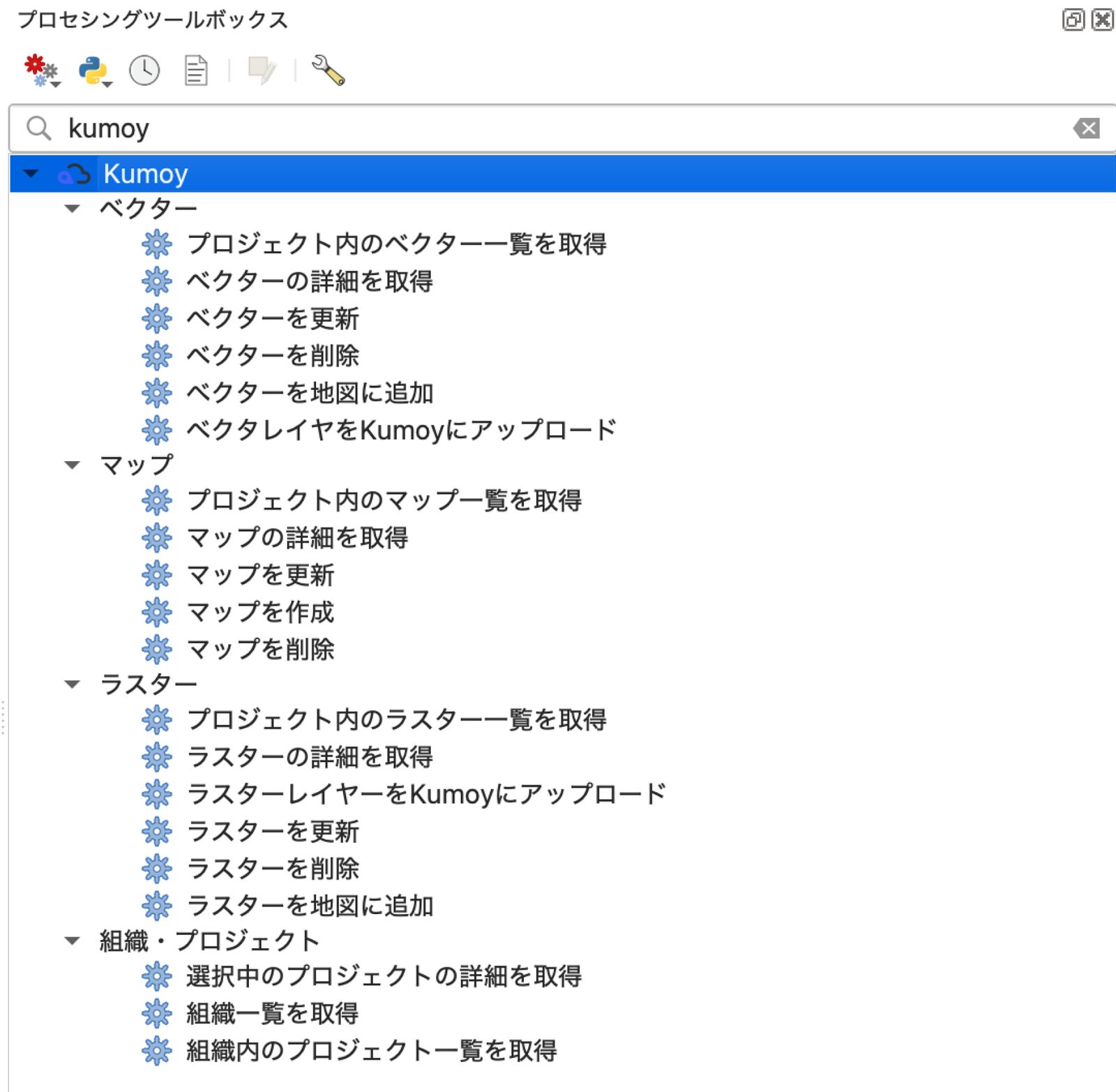Select the Kumoy provider row
The width and height of the screenshot is (1116, 1092).
point(563,173)
